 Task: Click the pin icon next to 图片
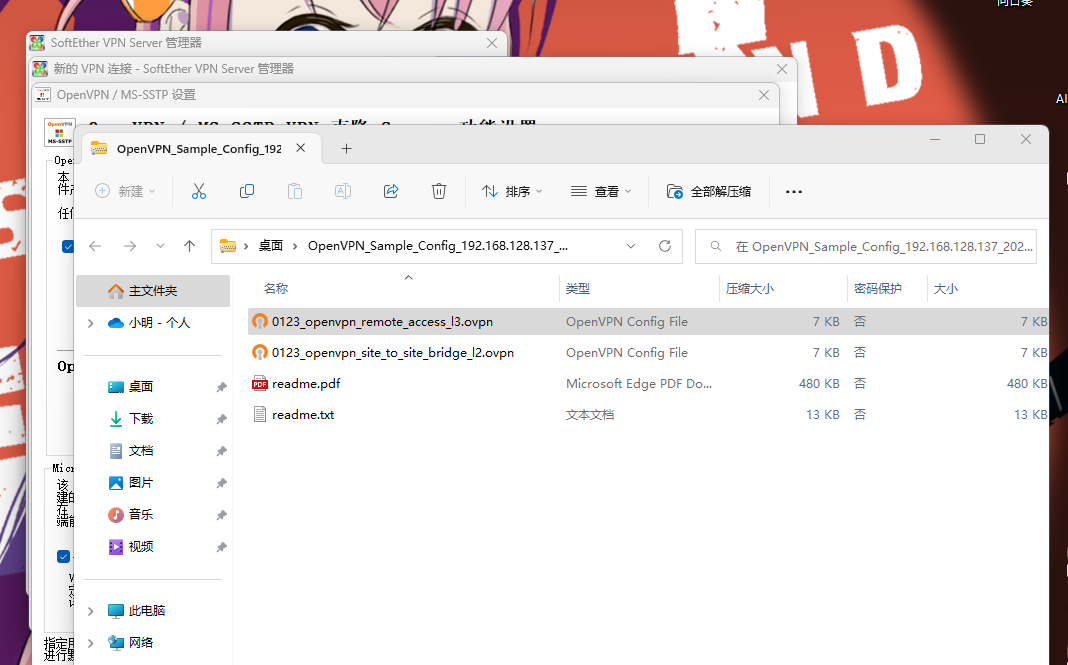click(x=221, y=483)
